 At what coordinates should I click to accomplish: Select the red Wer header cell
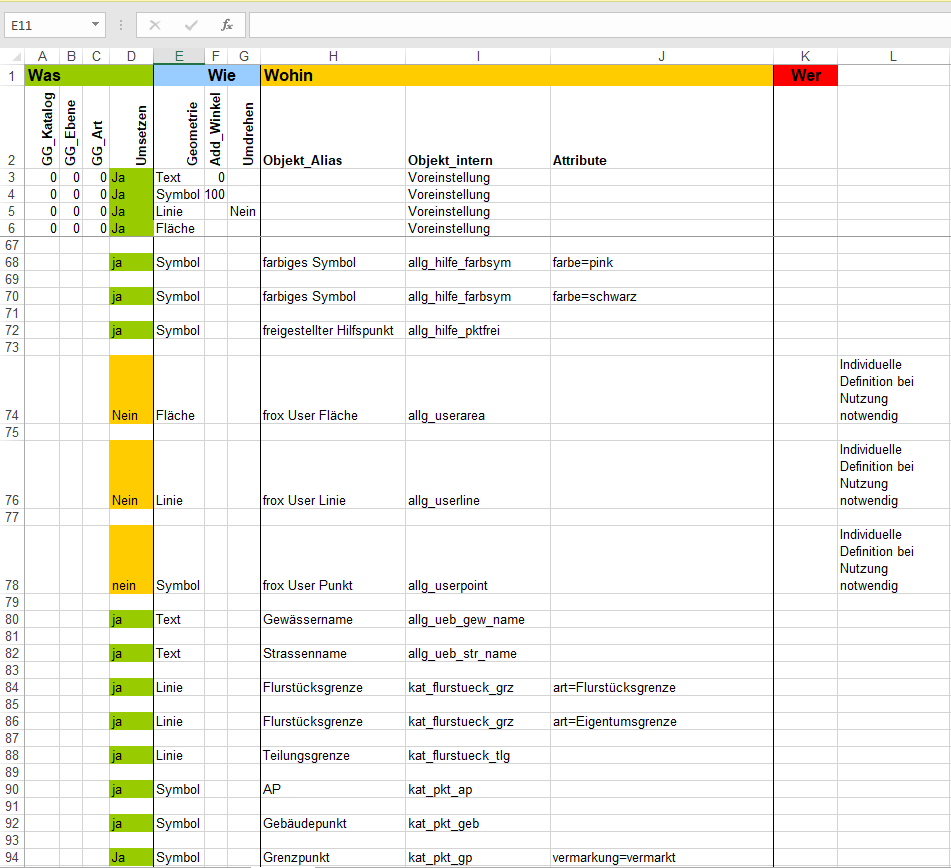(805, 75)
